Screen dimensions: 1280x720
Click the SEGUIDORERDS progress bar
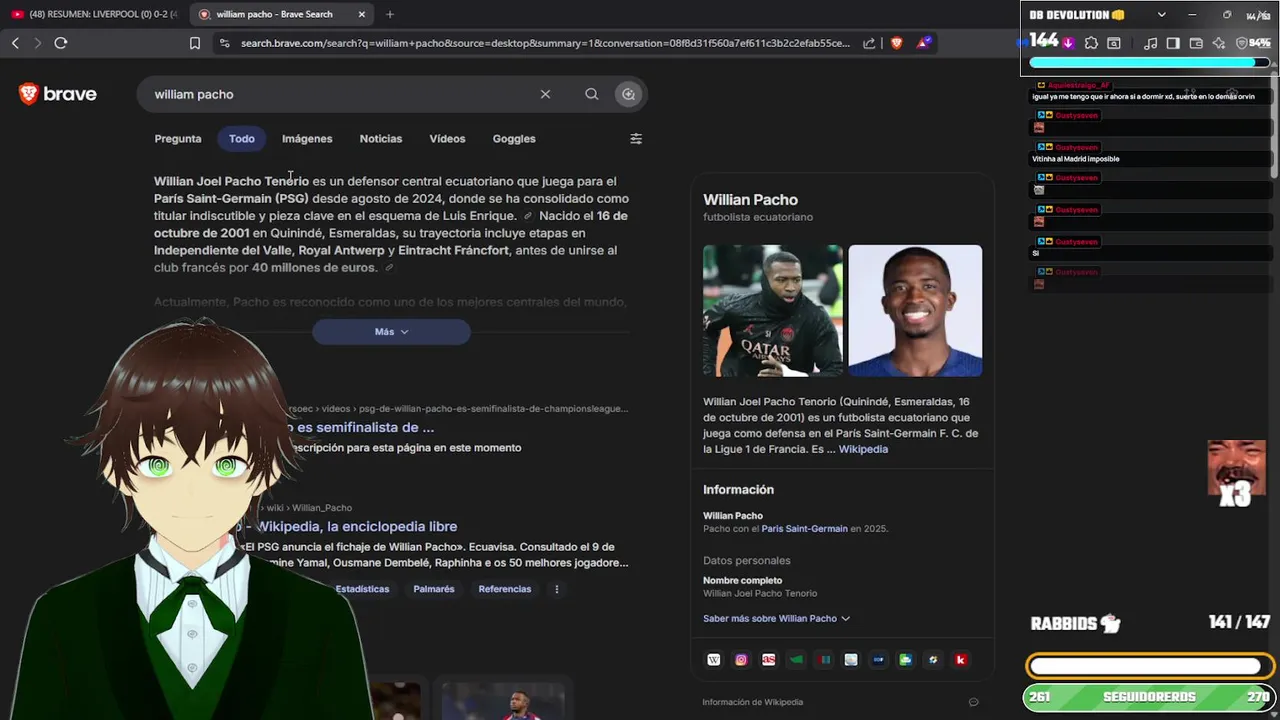[x=1150, y=697]
